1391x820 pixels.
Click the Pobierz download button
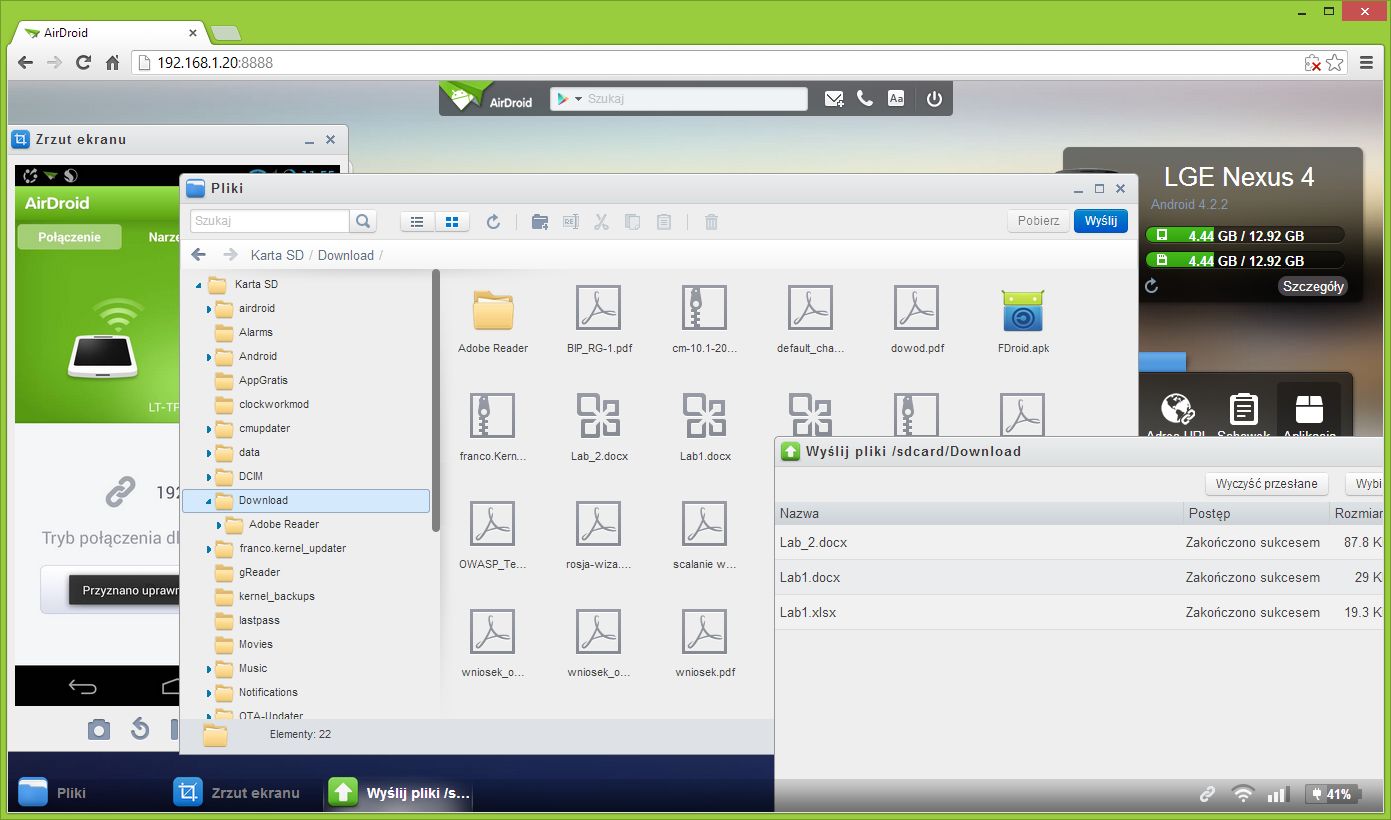(x=1039, y=221)
